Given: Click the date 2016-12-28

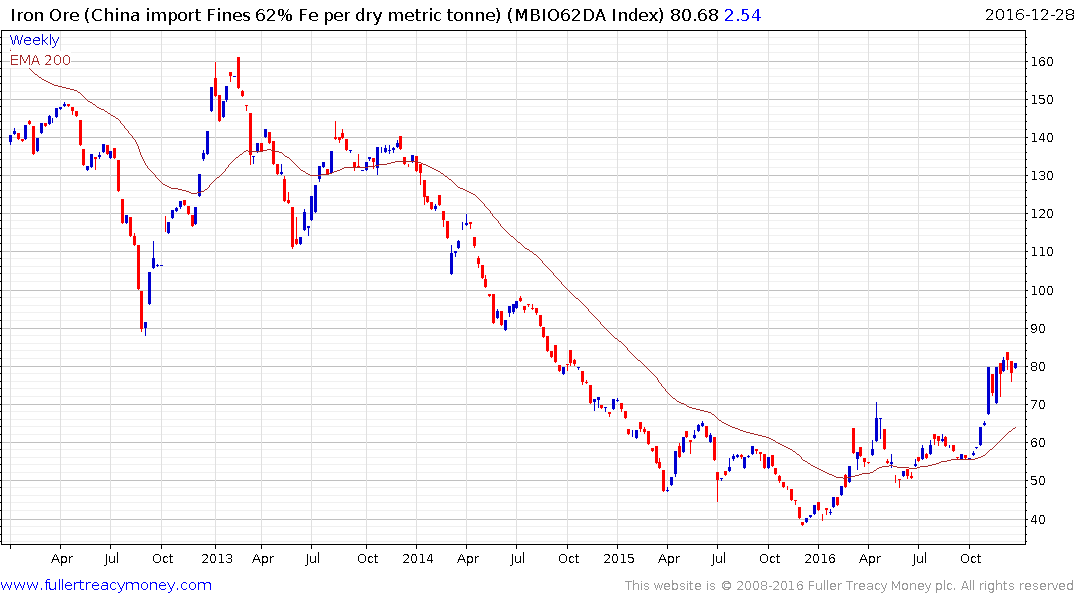Looking at the screenshot, I should click(1029, 15).
